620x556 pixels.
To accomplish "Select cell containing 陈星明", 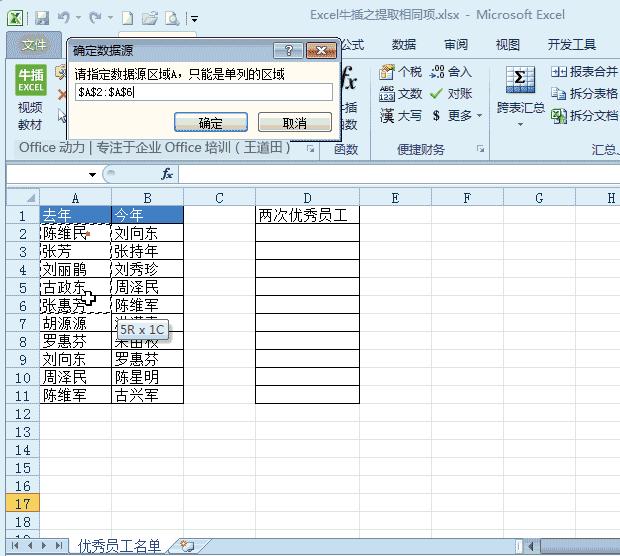I will coord(147,377).
